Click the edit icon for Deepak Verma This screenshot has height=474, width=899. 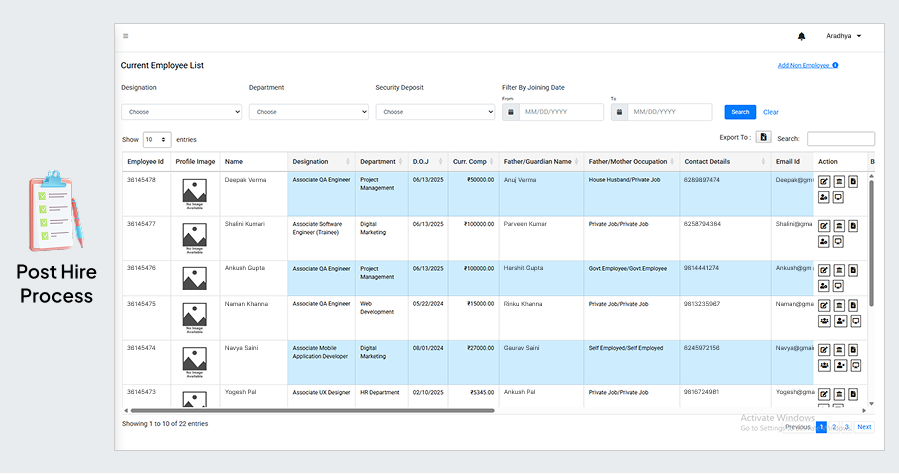click(x=824, y=182)
